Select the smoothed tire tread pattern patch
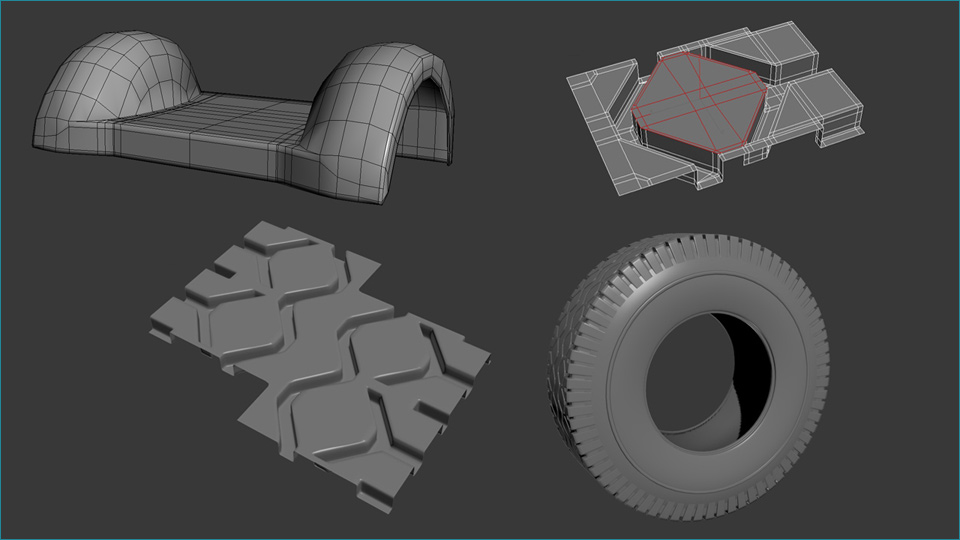Screen dimensions: 960x540 click(320, 367)
